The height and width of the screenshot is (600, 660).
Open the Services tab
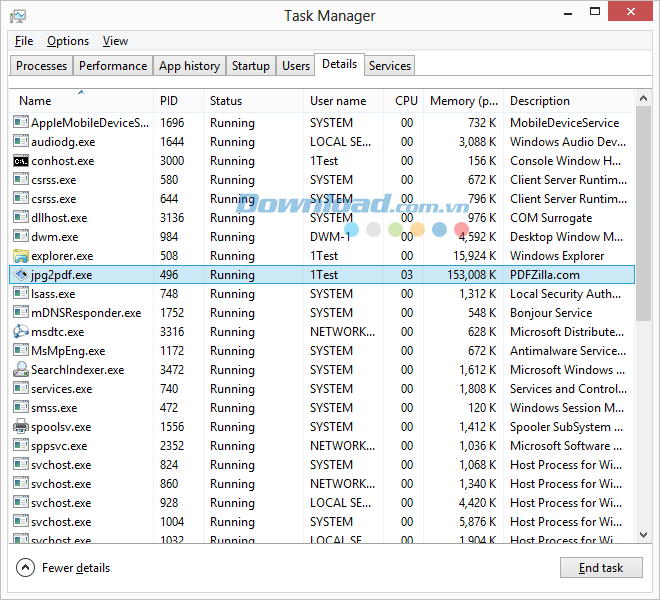coord(389,66)
